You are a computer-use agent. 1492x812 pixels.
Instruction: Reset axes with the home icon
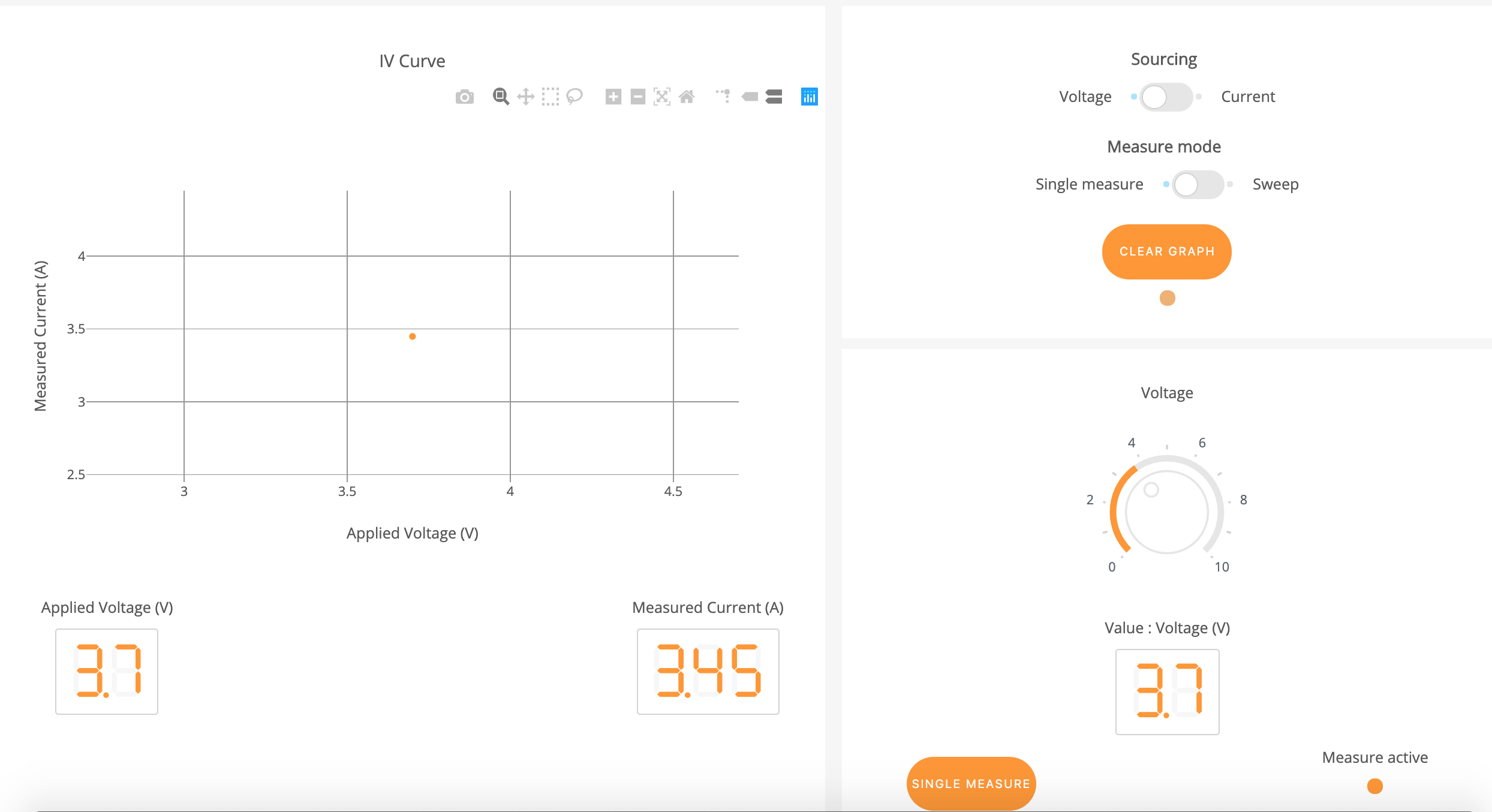687,97
